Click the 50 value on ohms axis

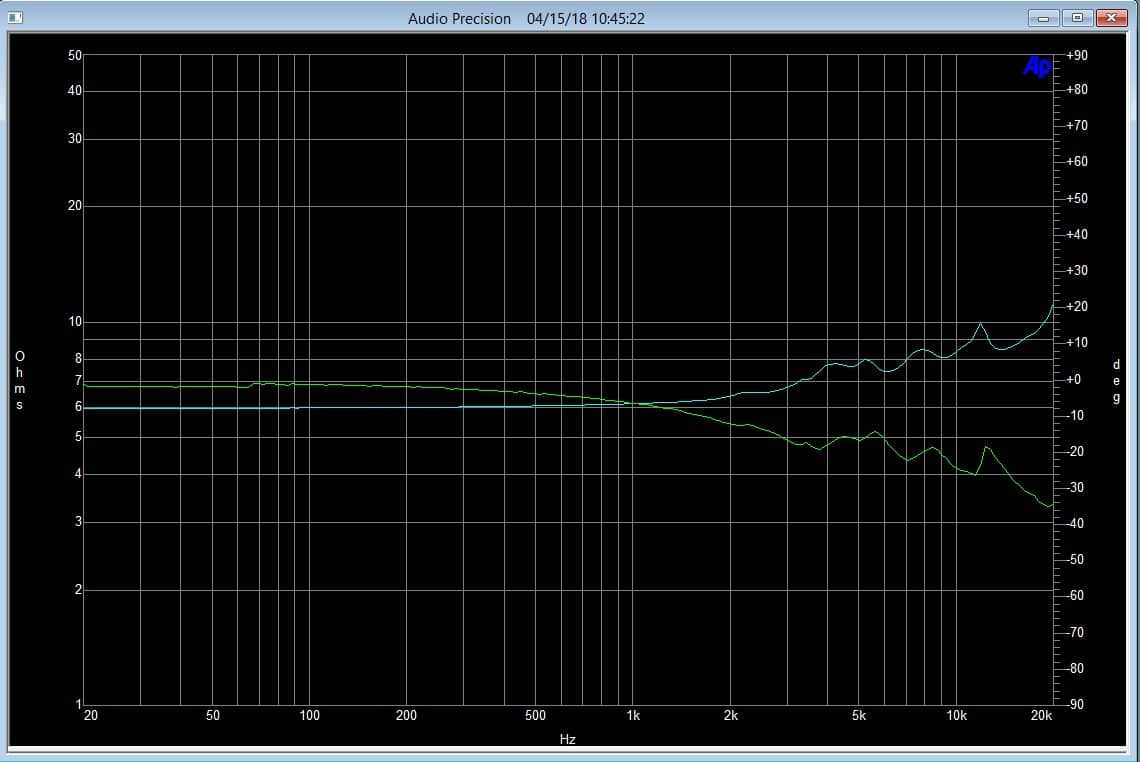tap(75, 55)
